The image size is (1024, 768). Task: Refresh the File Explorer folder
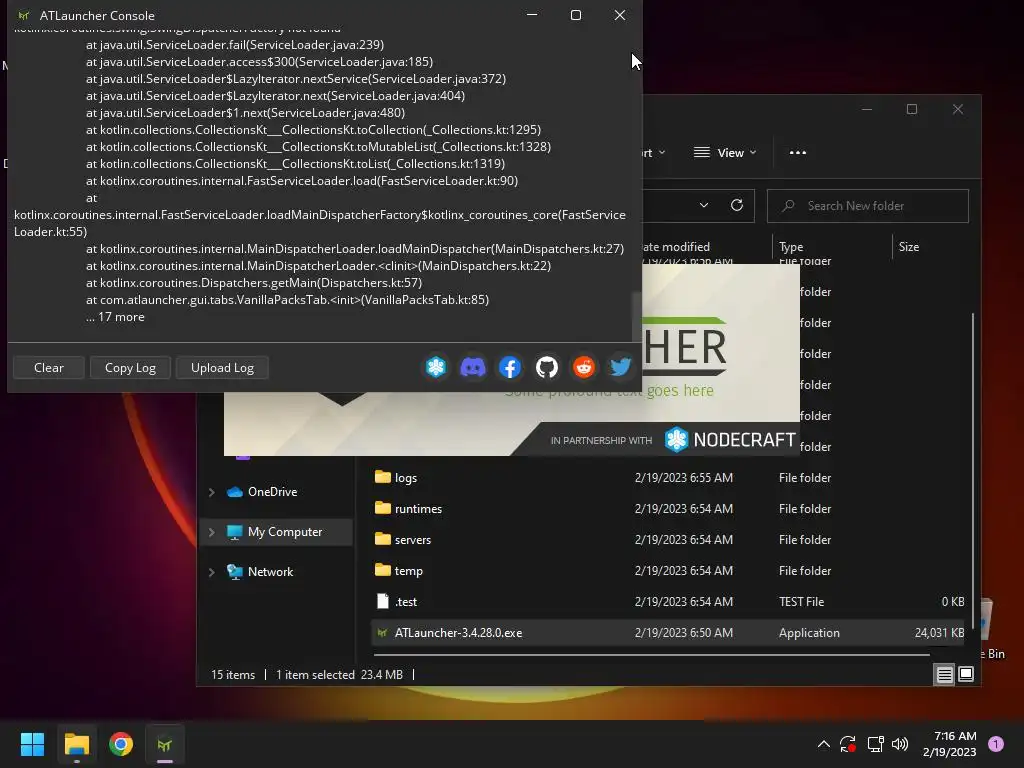(737, 206)
